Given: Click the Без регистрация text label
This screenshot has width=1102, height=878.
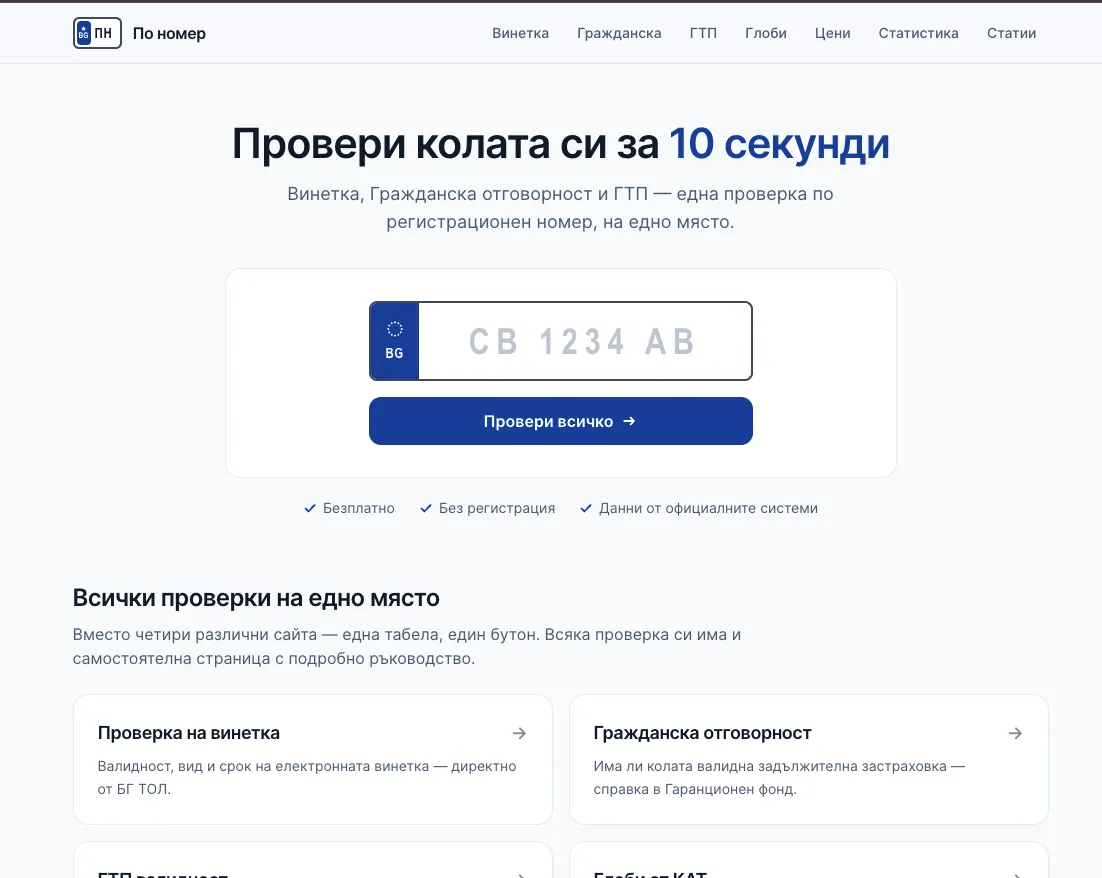Looking at the screenshot, I should [x=497, y=508].
